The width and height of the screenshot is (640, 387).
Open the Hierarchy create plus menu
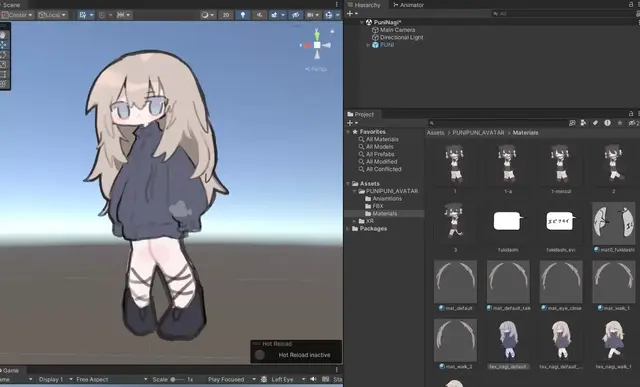[x=352, y=13]
